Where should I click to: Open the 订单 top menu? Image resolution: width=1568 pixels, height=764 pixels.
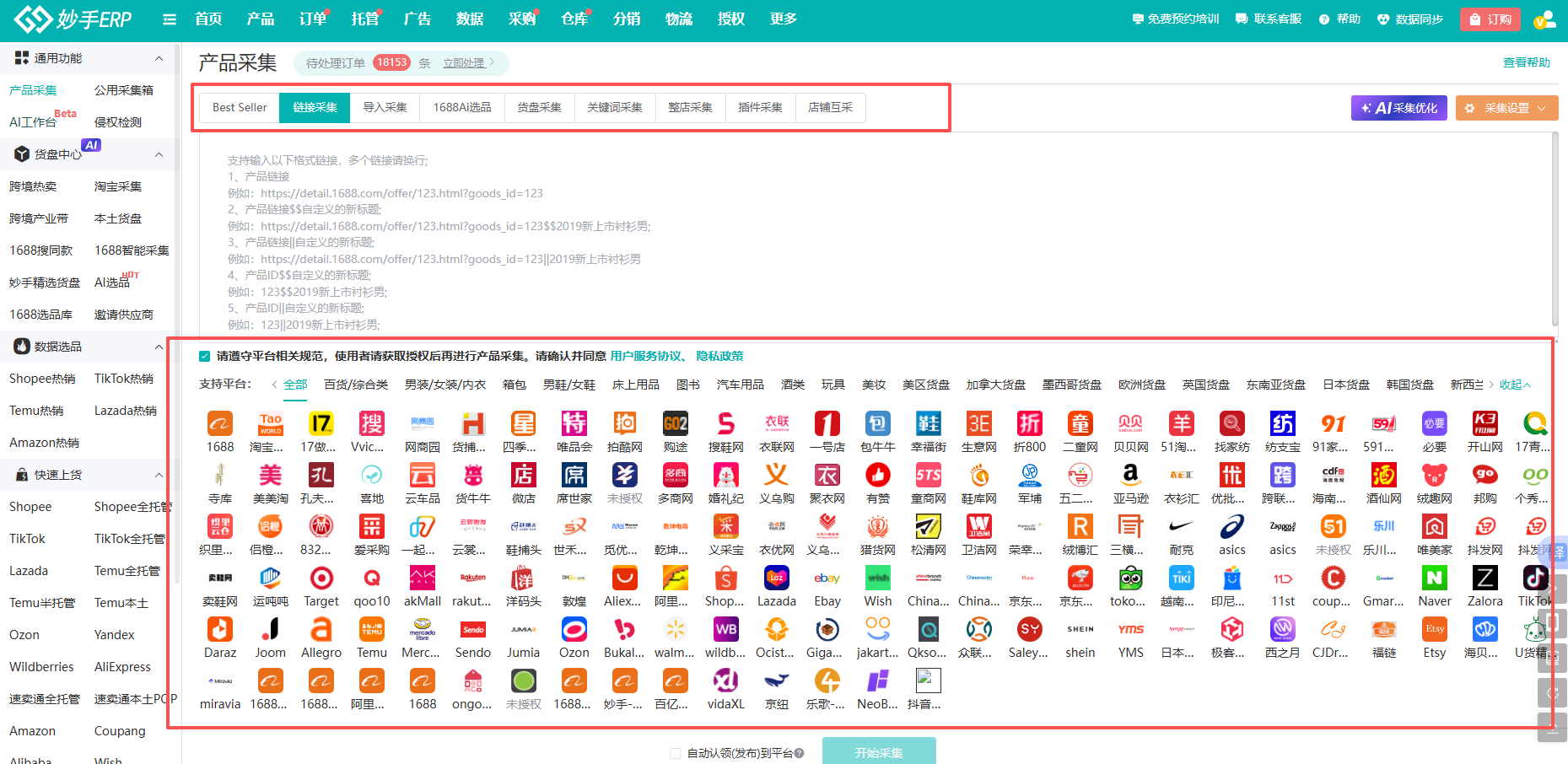click(313, 19)
